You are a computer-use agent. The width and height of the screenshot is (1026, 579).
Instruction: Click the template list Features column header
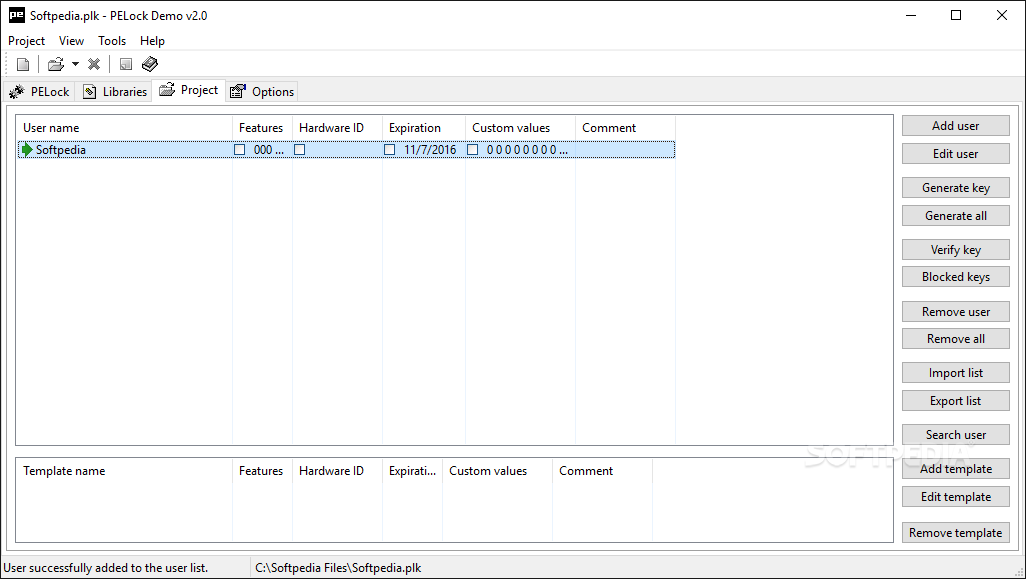tap(262, 471)
